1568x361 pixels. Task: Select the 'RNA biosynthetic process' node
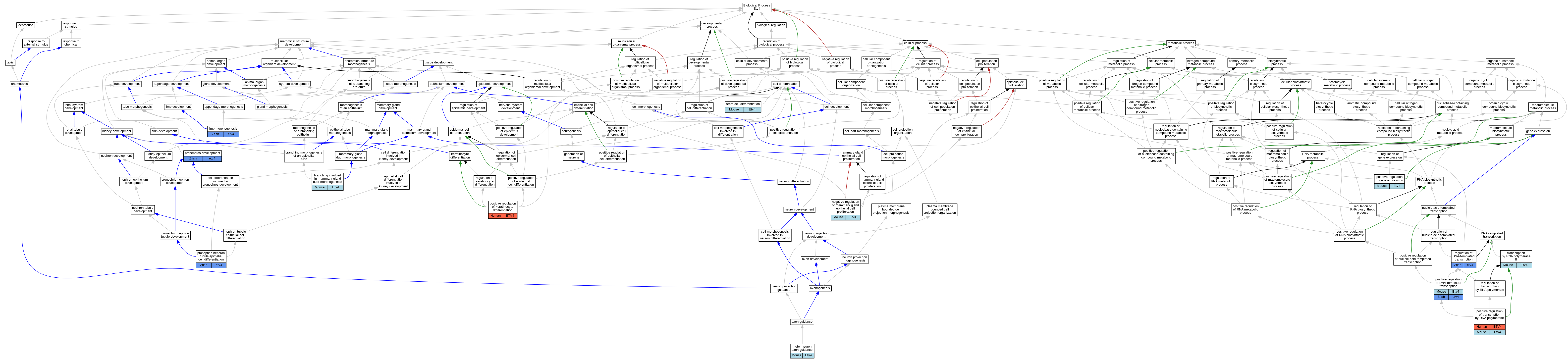[1429, 181]
